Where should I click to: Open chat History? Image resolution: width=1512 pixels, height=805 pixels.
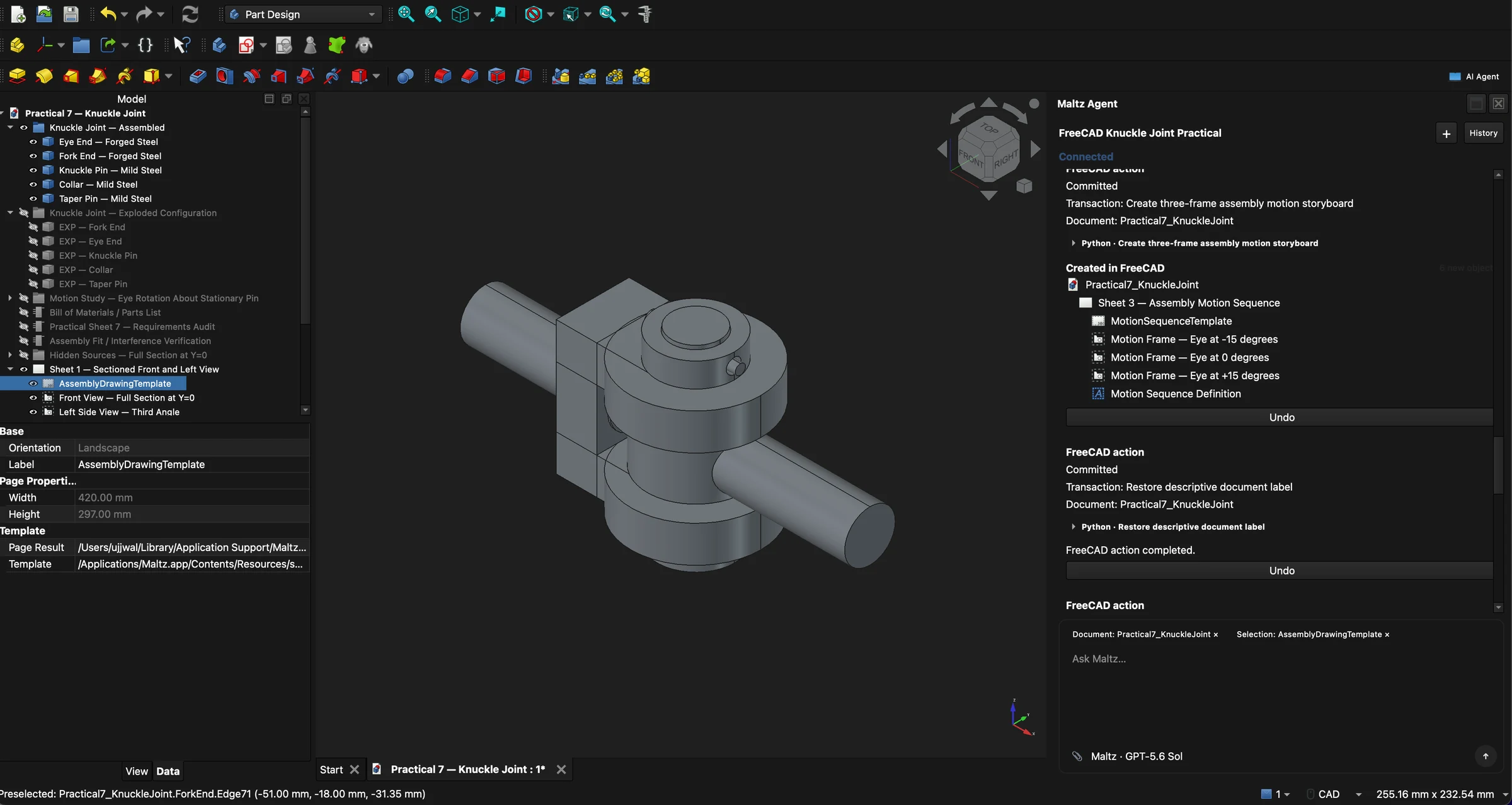1483,133
